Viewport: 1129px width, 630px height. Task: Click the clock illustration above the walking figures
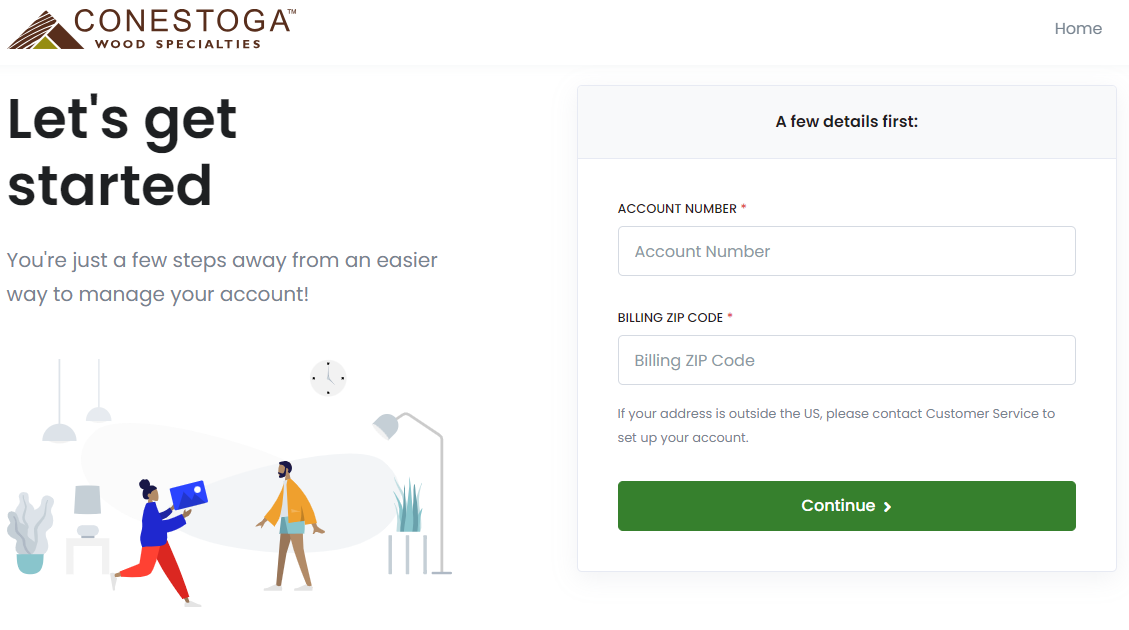(328, 379)
